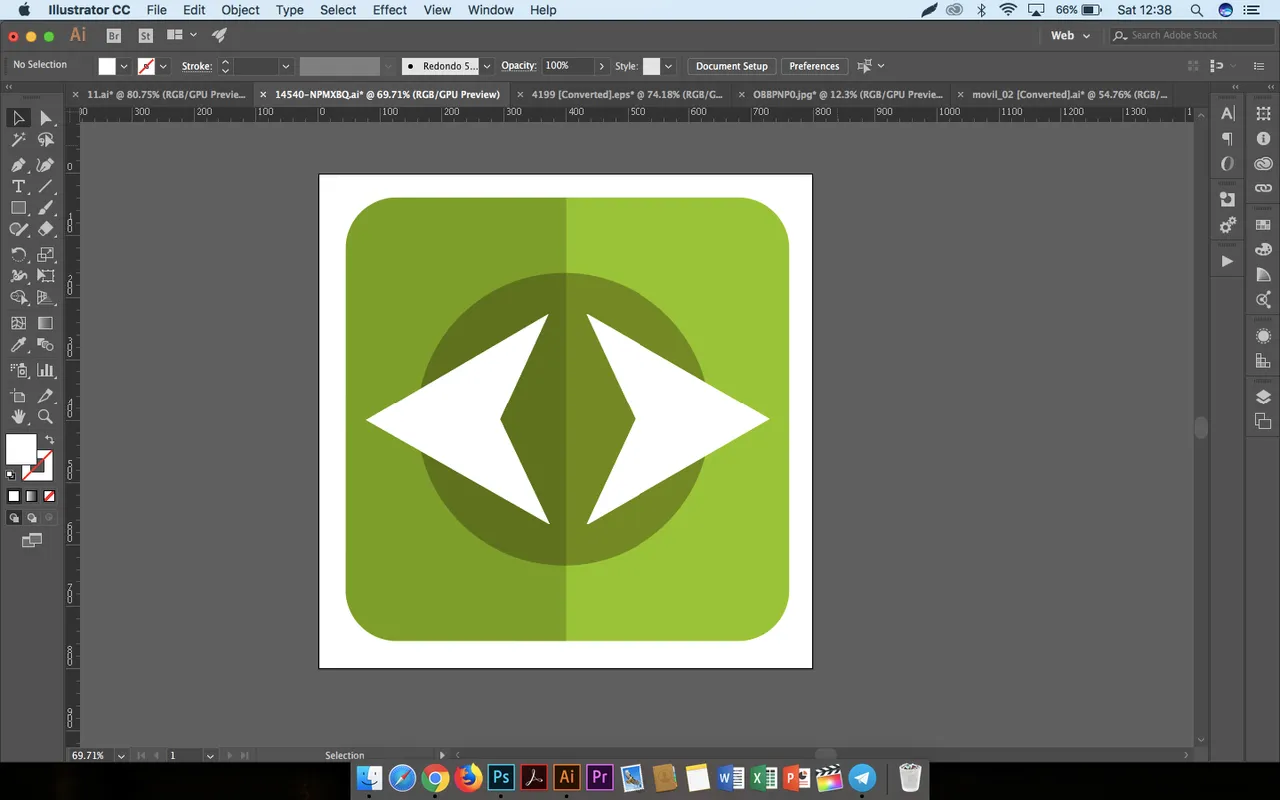
Task: Select the Gradient tool
Action: [x=46, y=323]
